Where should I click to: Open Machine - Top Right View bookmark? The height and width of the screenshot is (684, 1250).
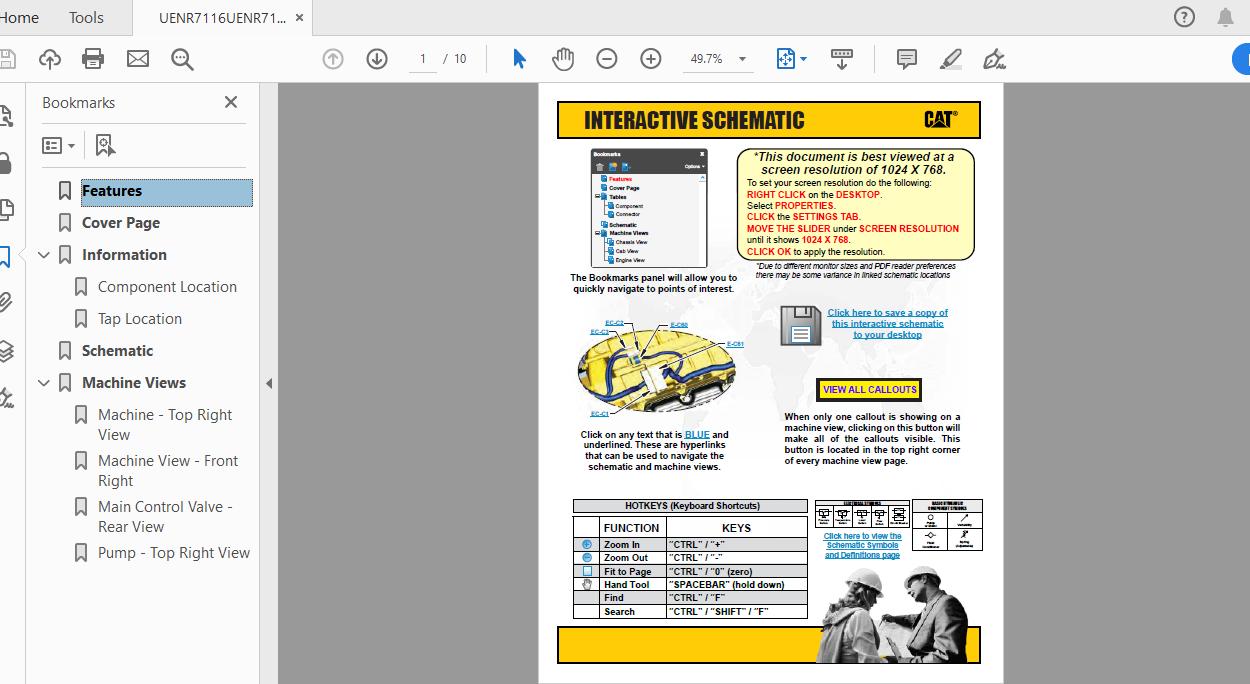pos(165,425)
